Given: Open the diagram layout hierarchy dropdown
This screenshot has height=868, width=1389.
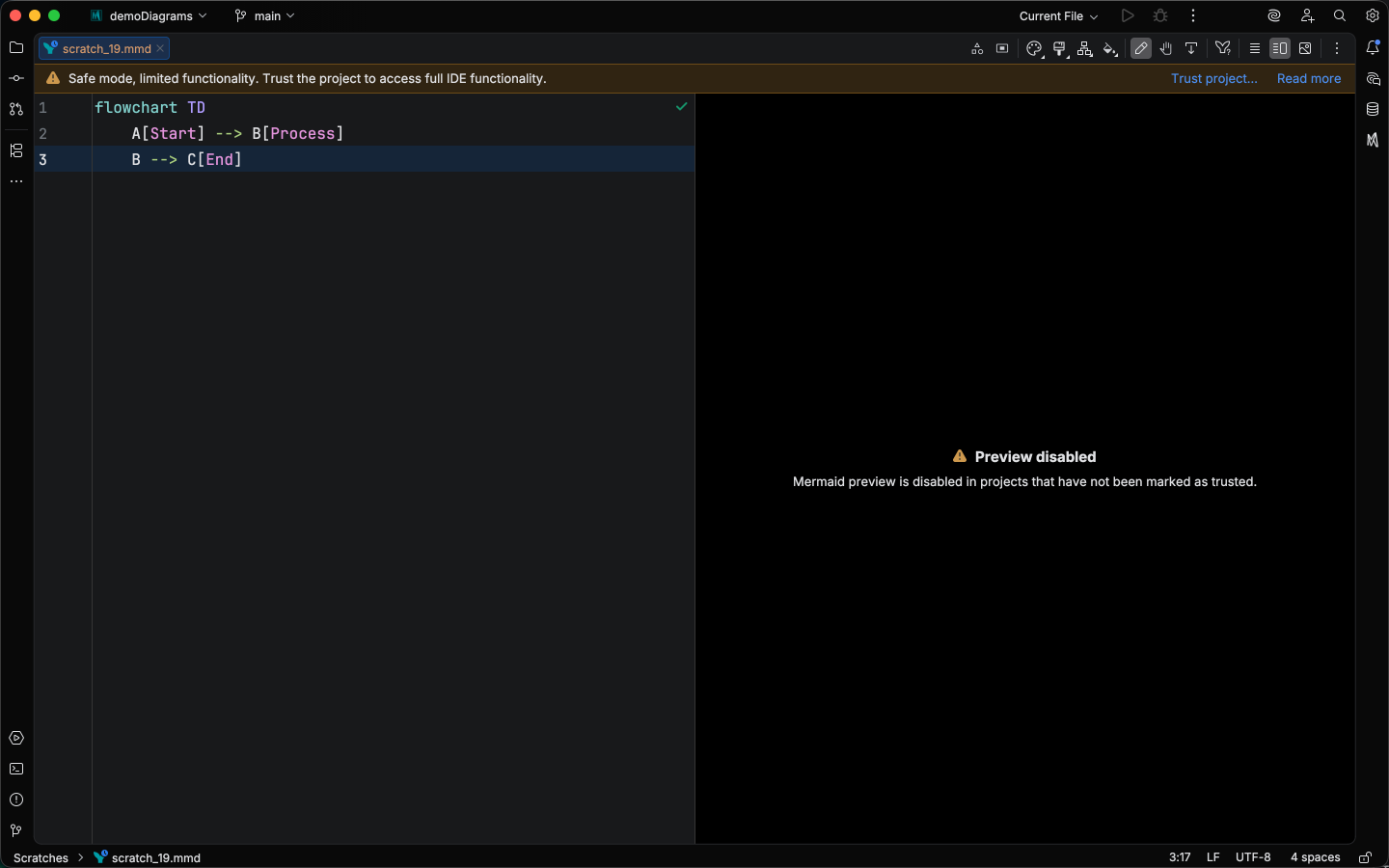Looking at the screenshot, I should tap(1085, 49).
